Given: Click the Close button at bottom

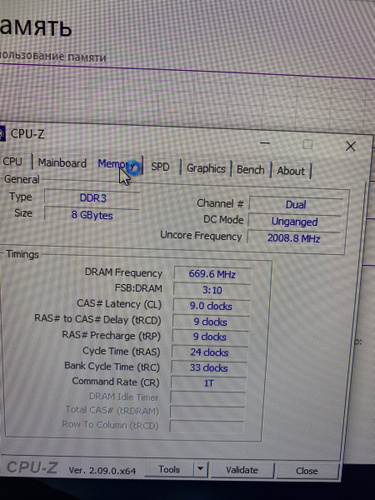Looking at the screenshot, I should click(307, 471).
